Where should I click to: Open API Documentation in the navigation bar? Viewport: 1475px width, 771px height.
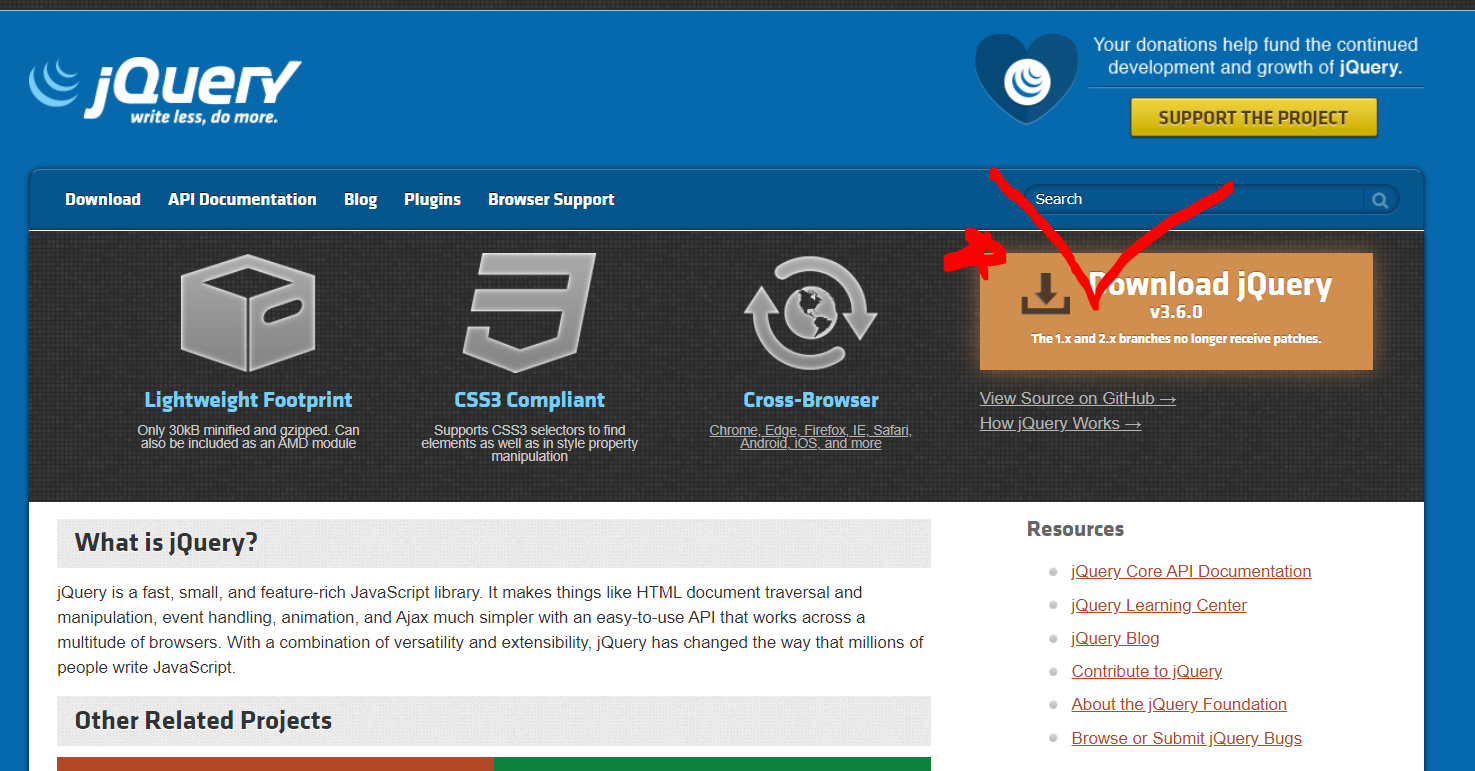242,200
